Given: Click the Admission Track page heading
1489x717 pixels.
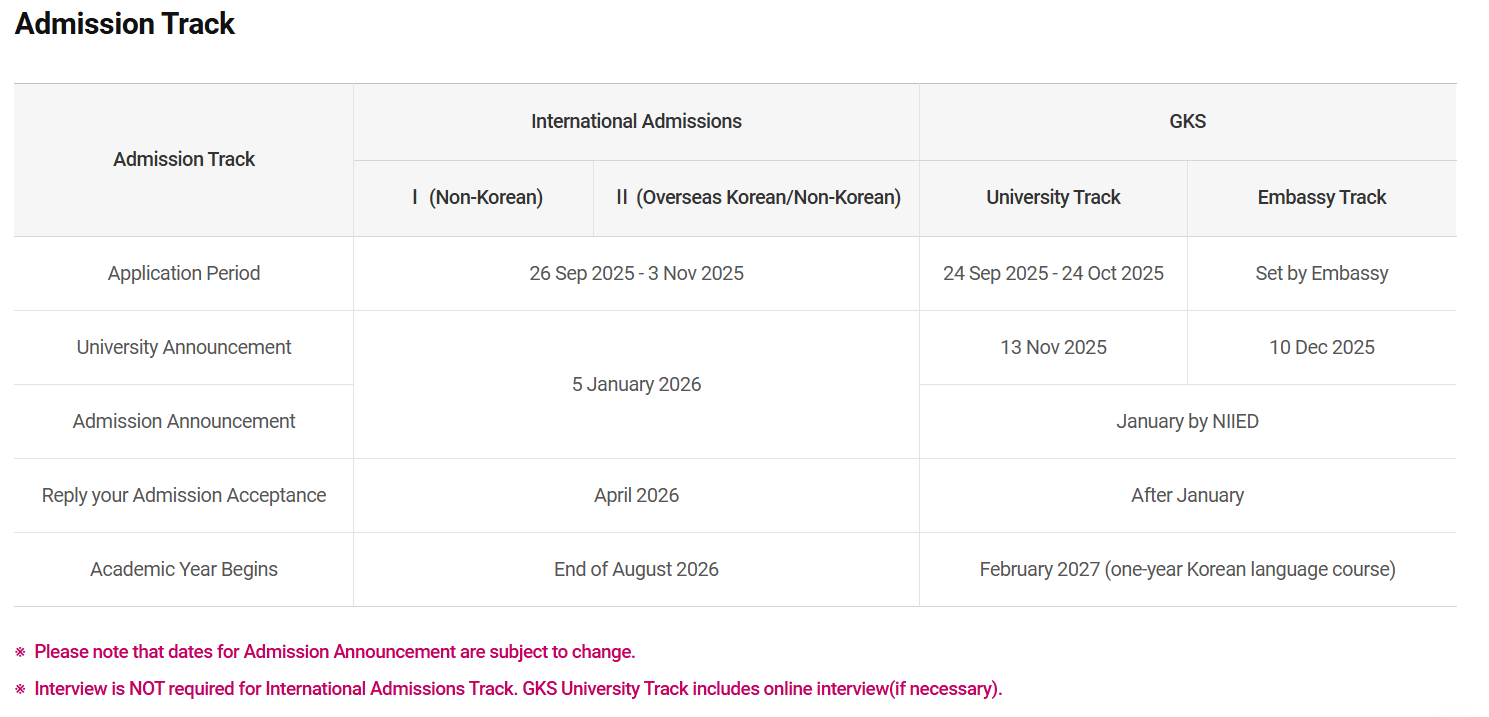Looking at the screenshot, I should (x=125, y=24).
